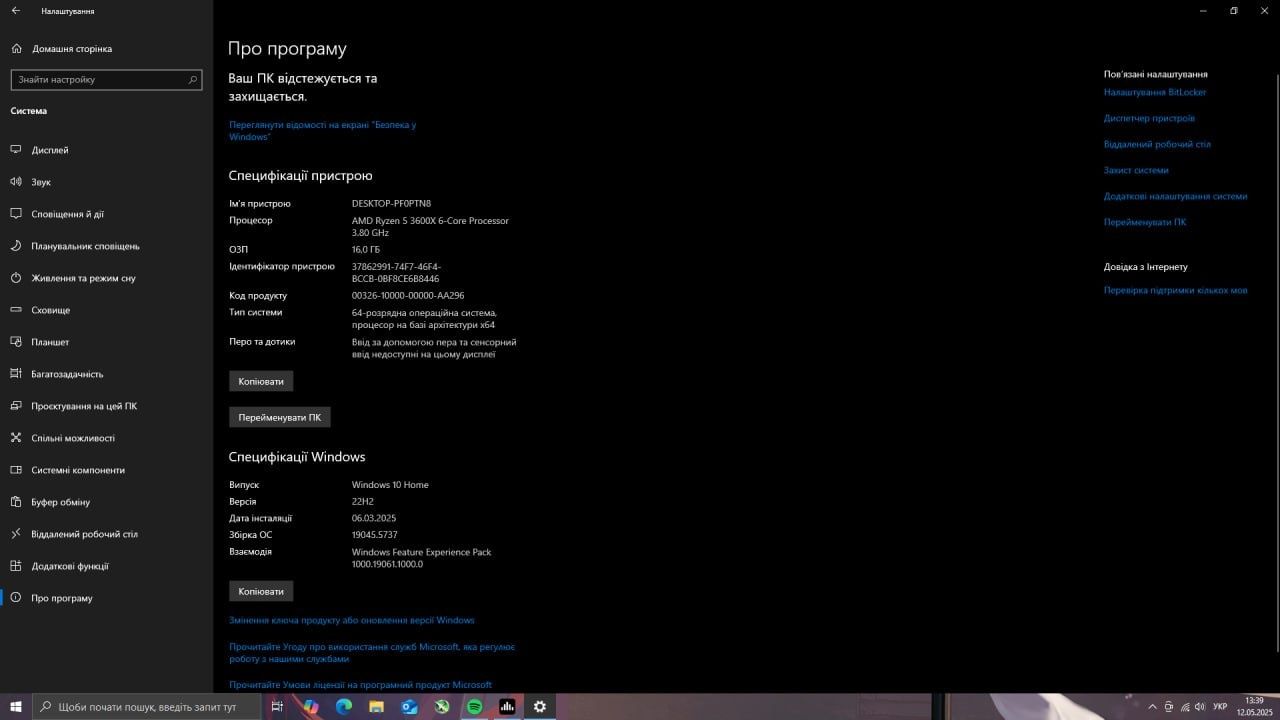Switch УКР keyboard language indicator

tap(1220, 707)
